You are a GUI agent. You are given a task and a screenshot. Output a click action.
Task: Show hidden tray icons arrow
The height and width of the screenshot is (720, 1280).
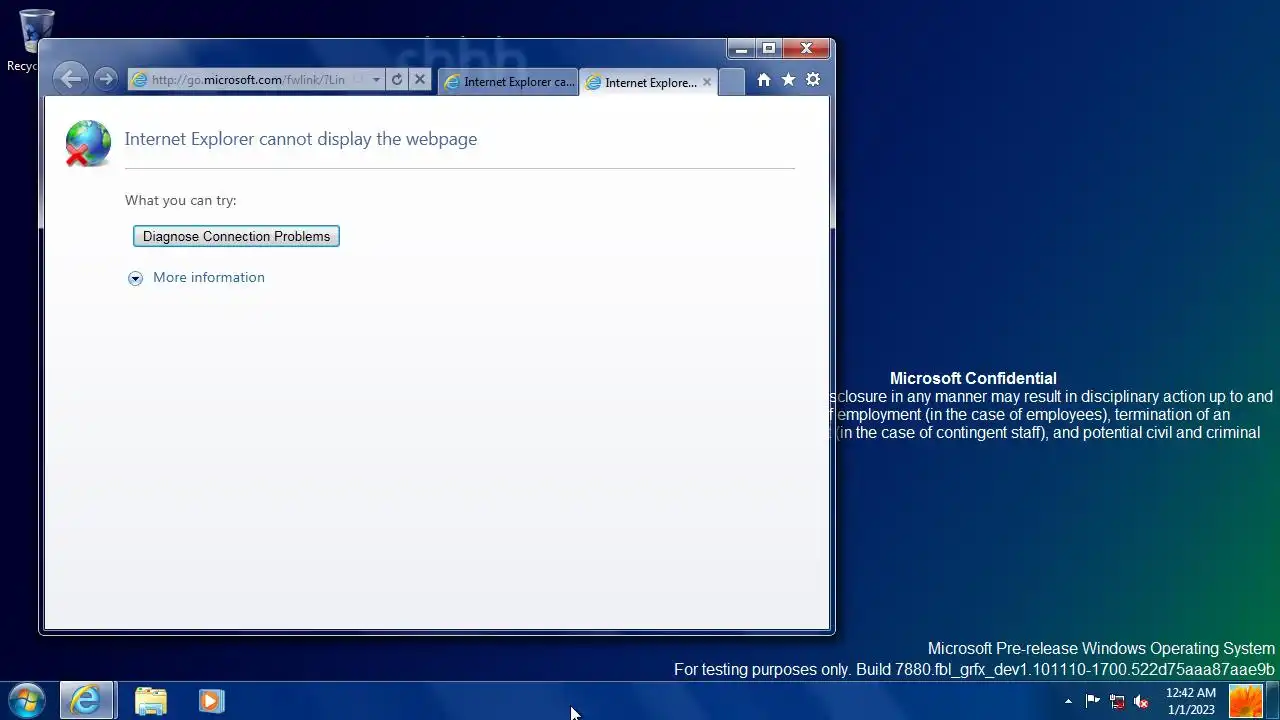[x=1068, y=701]
